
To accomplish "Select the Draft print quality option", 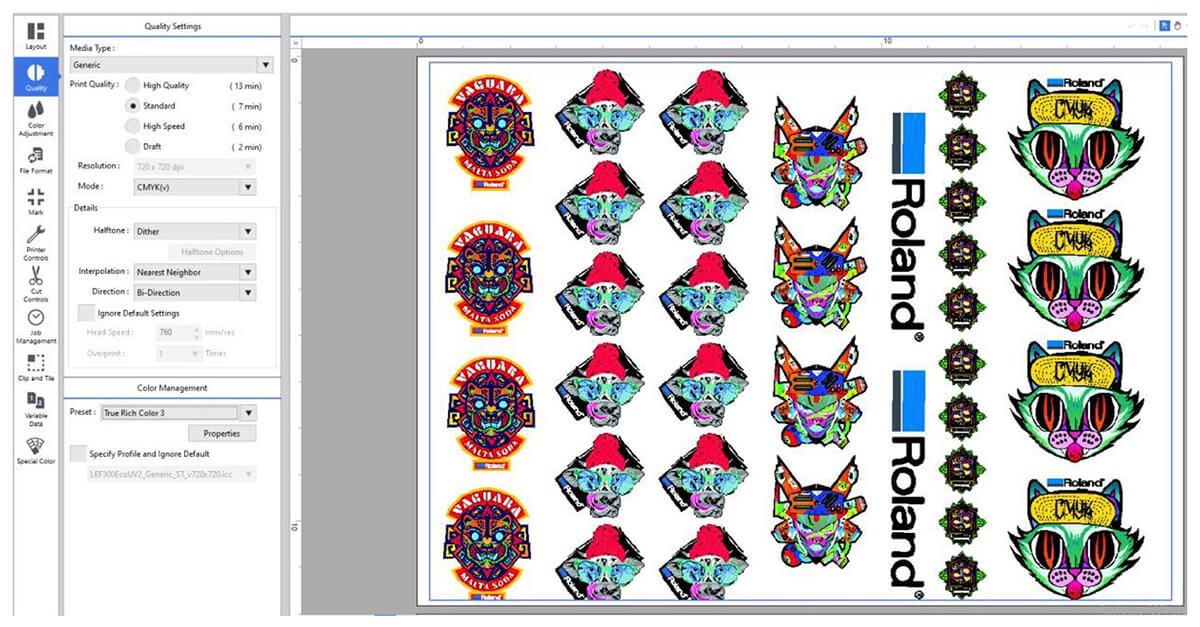I will [x=132, y=146].
